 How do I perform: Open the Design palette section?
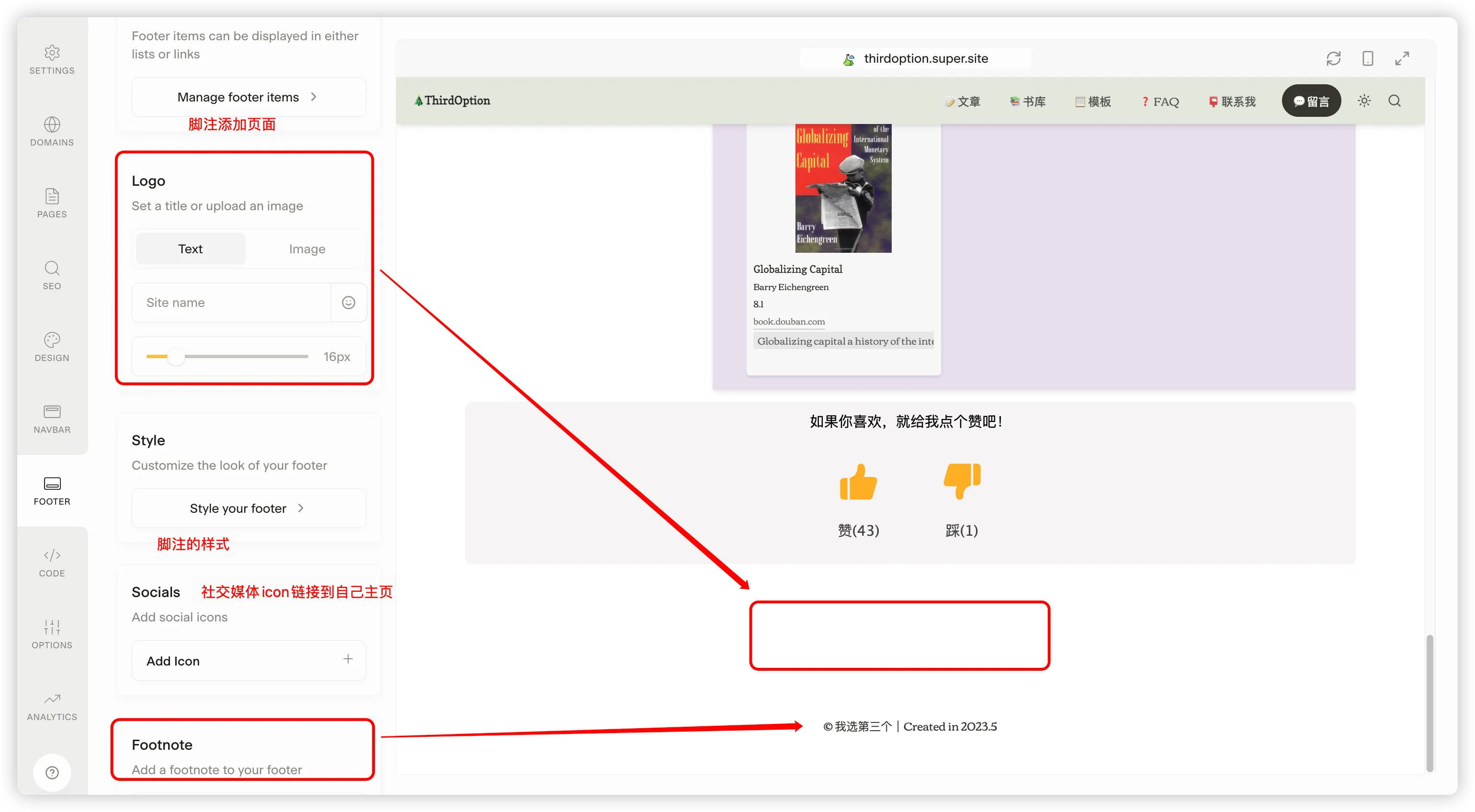tap(52, 347)
